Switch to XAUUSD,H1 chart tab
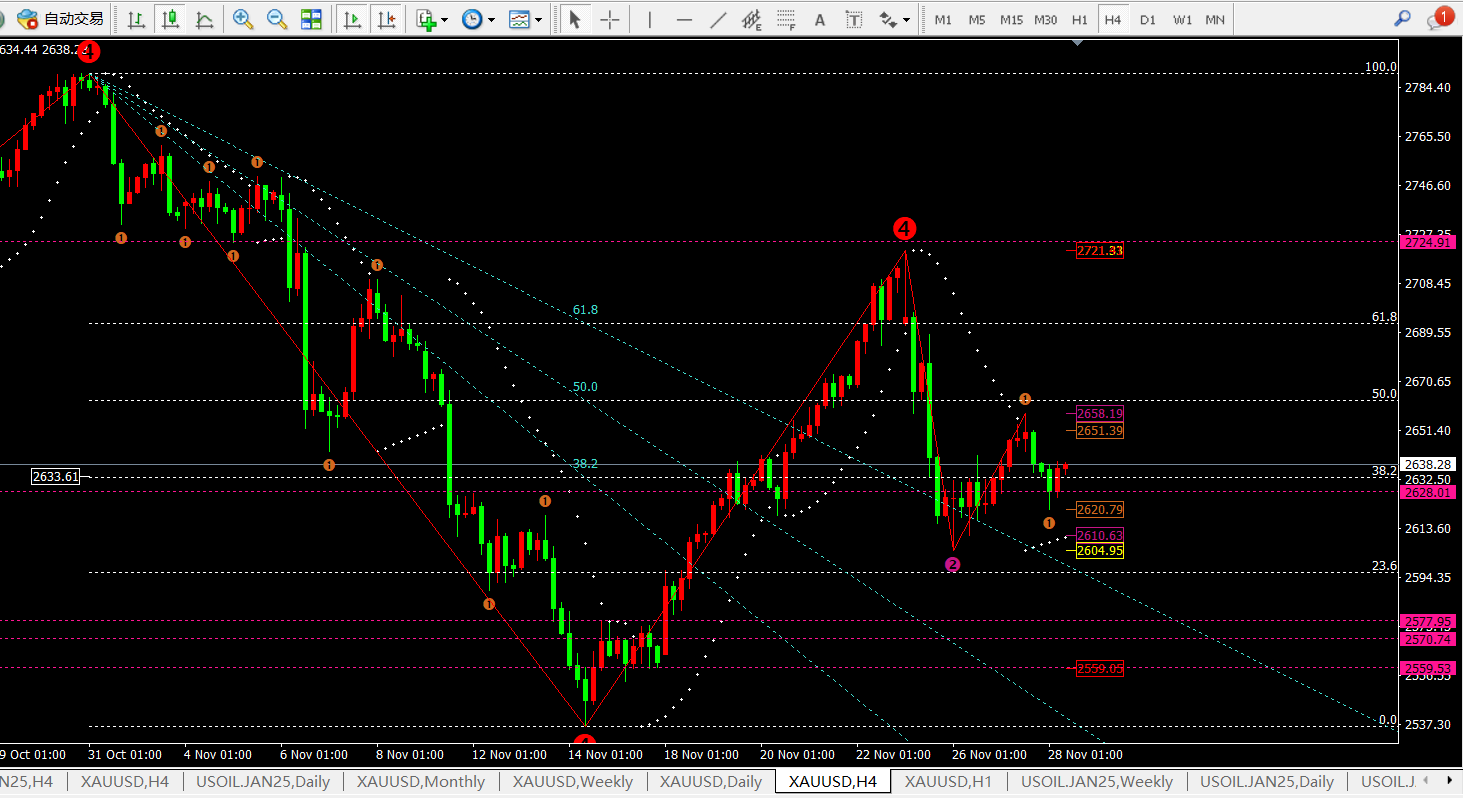 point(949,782)
